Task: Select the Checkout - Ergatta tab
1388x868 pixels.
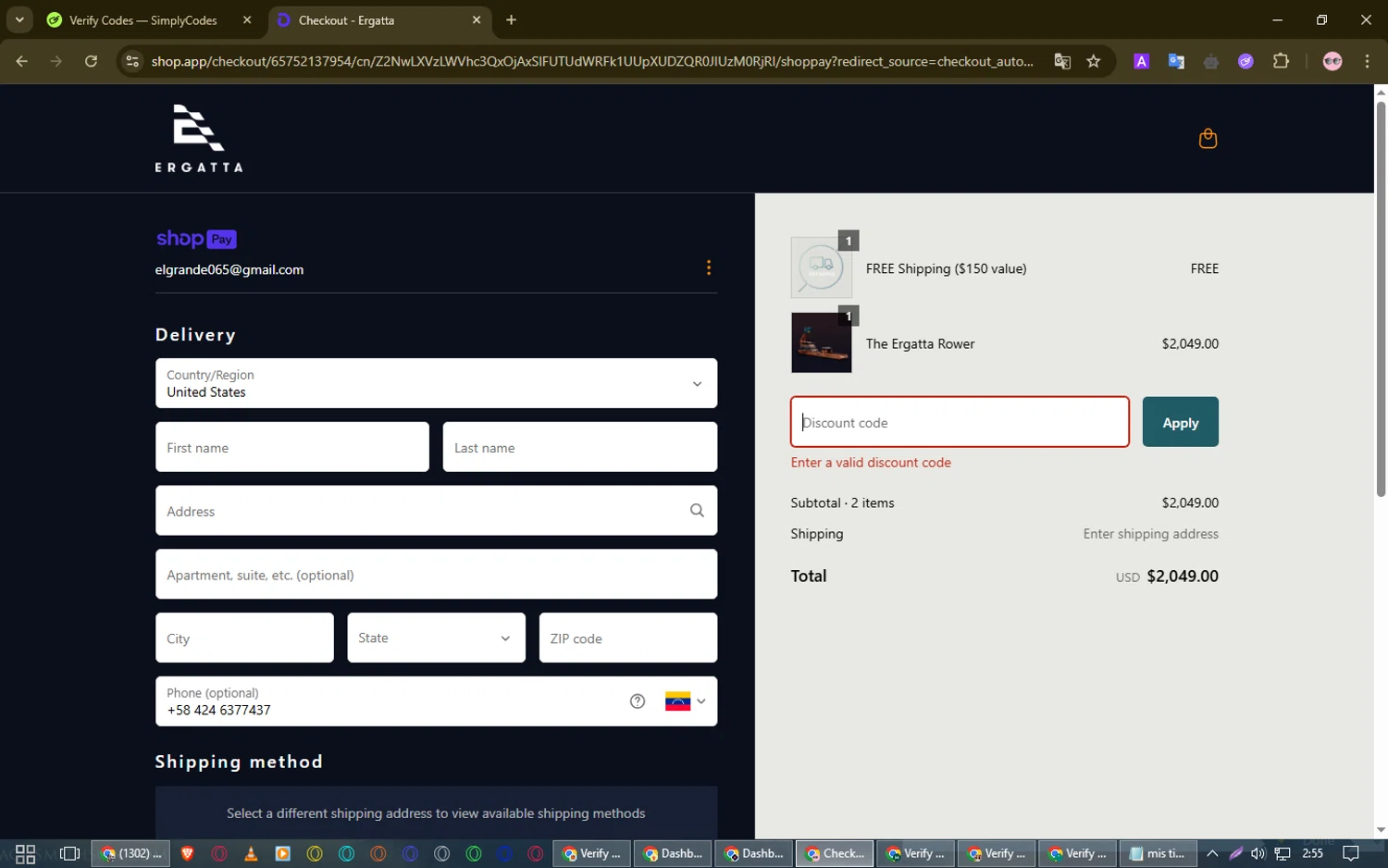Action: click(x=379, y=19)
